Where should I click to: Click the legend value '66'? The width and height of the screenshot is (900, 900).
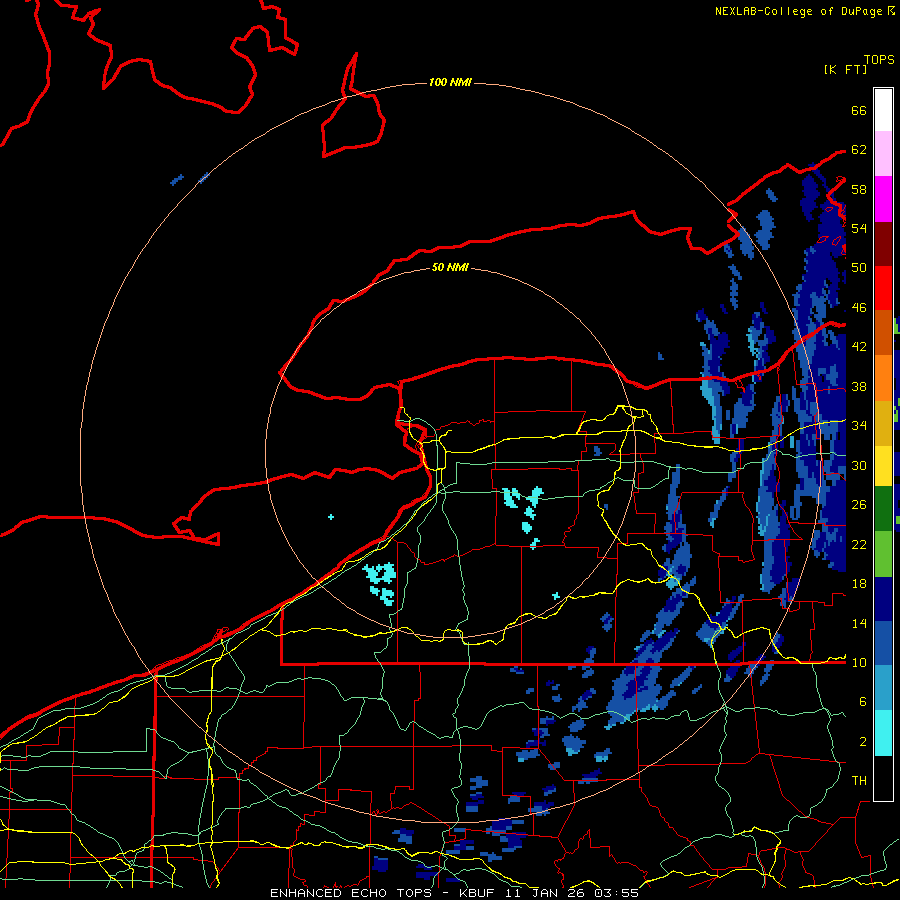pos(859,110)
